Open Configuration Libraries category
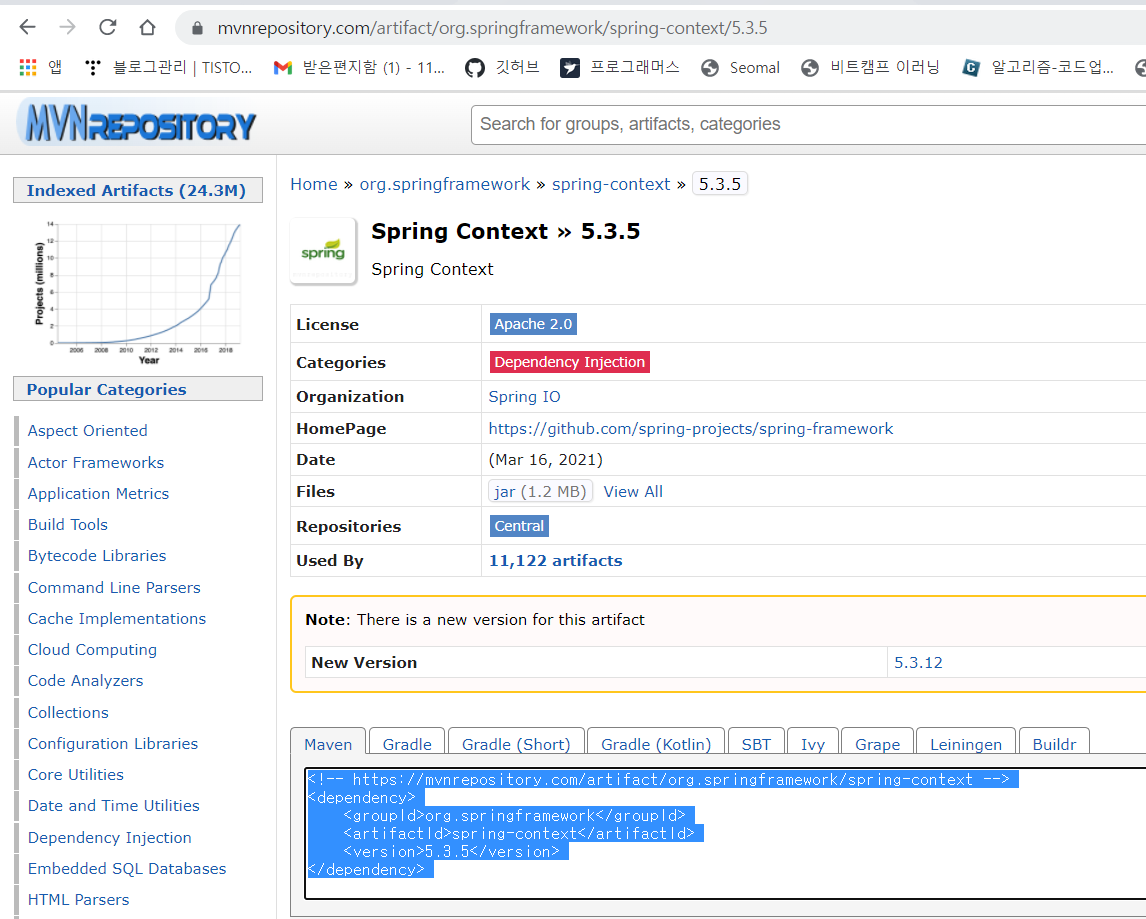 pos(113,744)
